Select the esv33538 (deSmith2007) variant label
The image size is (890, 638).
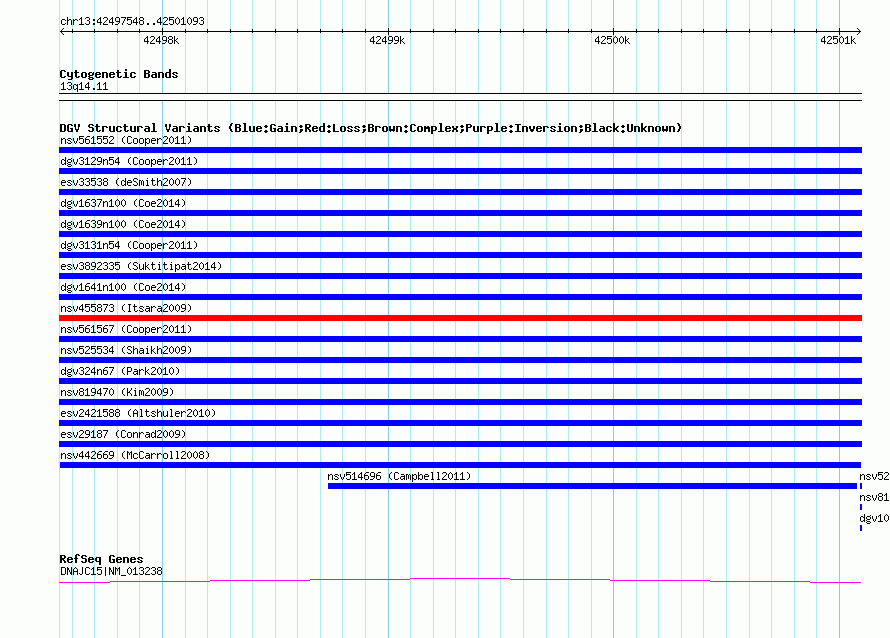tap(126, 183)
